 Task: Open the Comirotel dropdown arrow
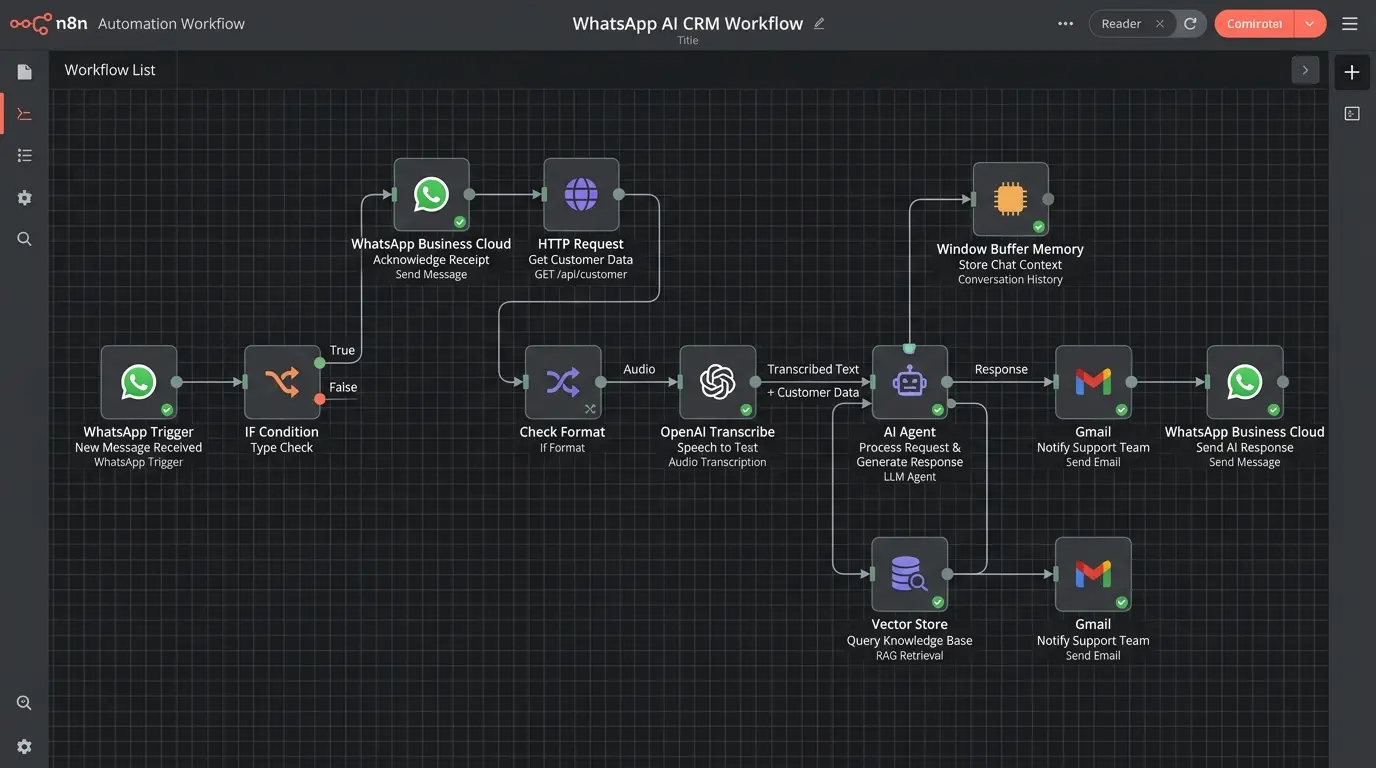(x=1310, y=22)
